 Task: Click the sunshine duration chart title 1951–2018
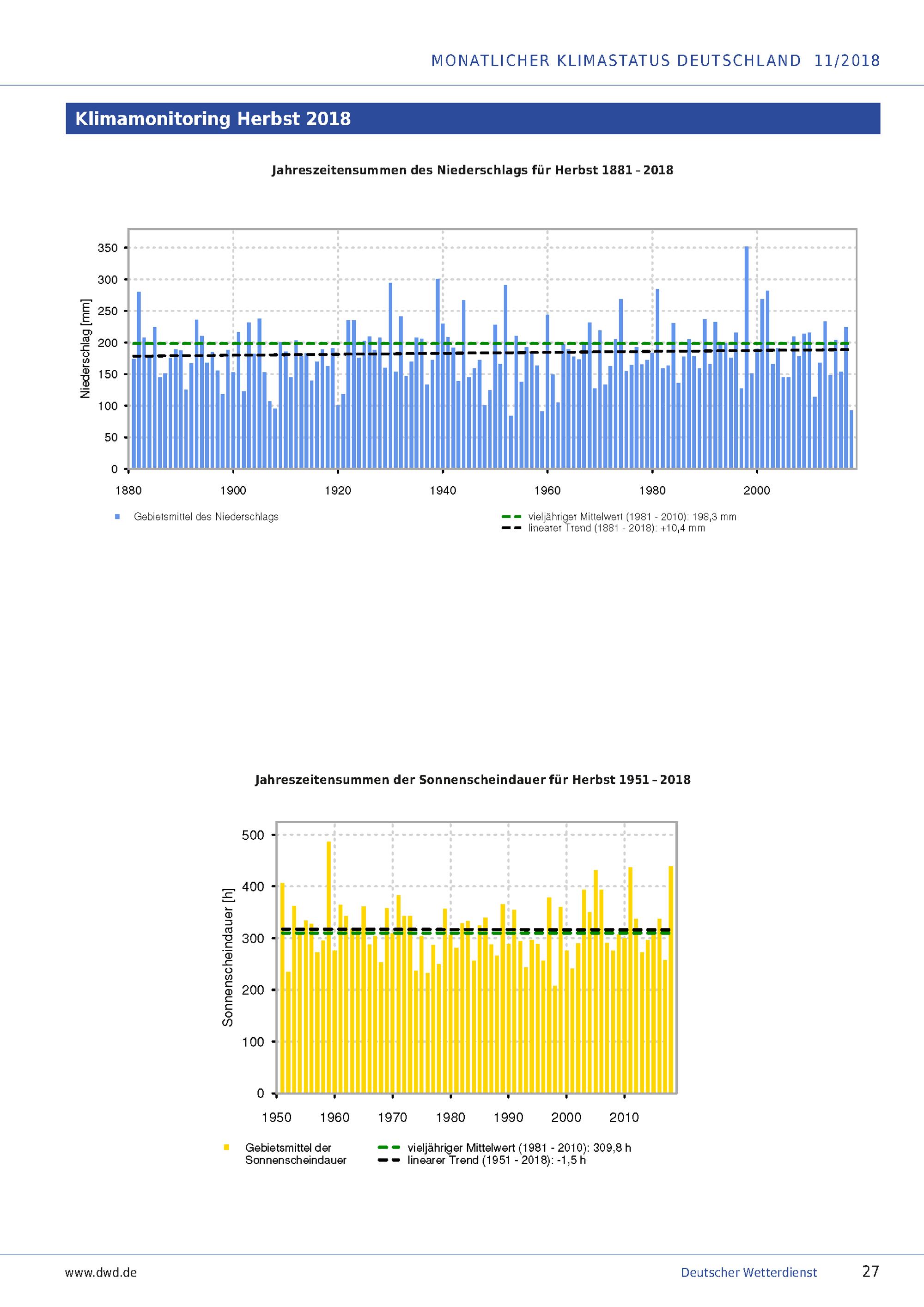pyautogui.click(x=472, y=779)
